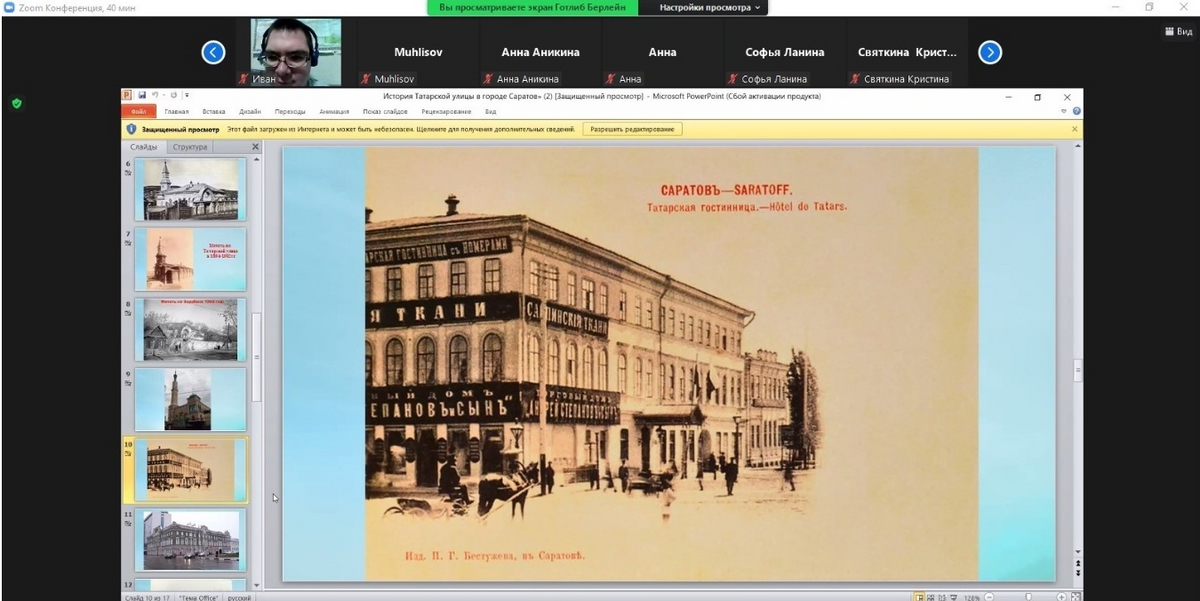Open Настройки просмотра dropdown

tap(709, 8)
